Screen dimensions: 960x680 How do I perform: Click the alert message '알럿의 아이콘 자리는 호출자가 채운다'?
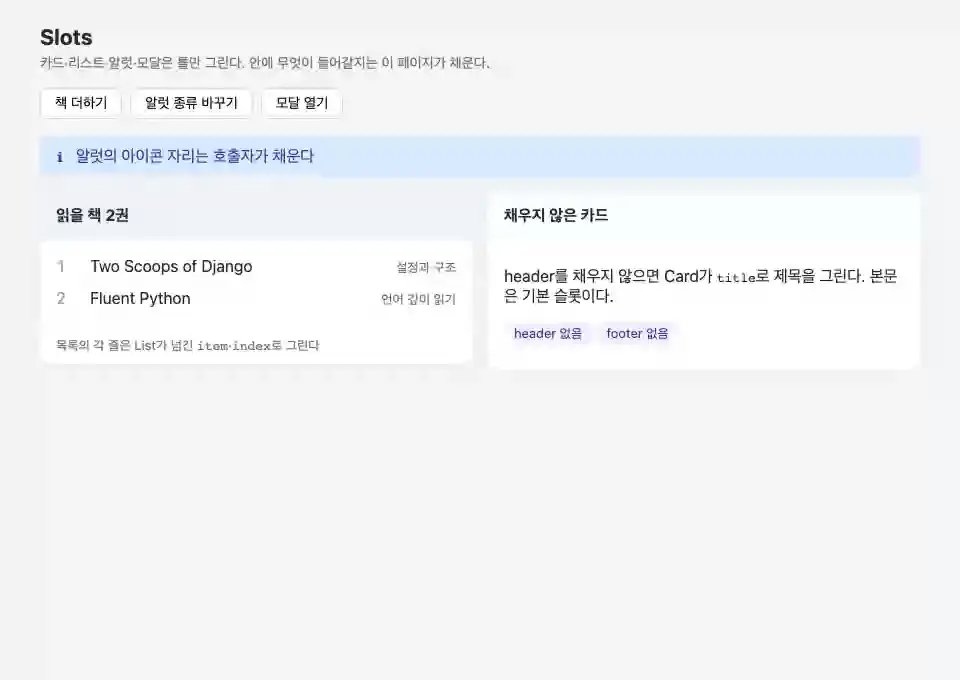195,156
